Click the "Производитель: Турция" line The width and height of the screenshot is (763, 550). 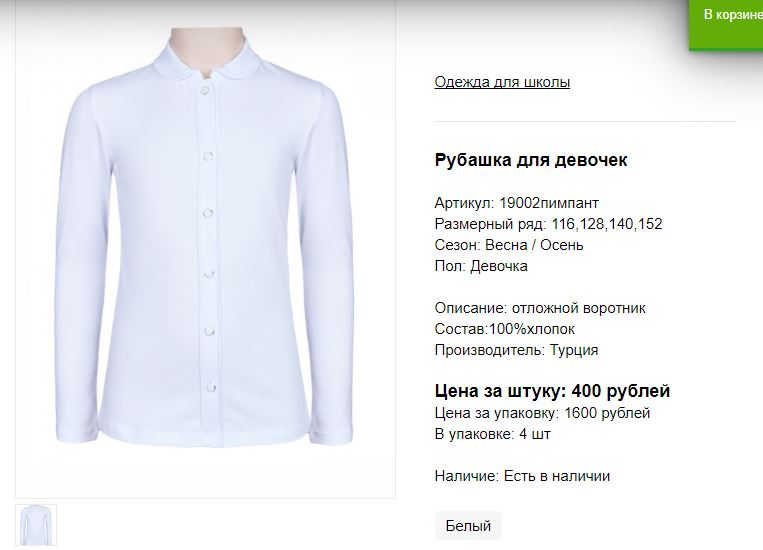point(516,350)
